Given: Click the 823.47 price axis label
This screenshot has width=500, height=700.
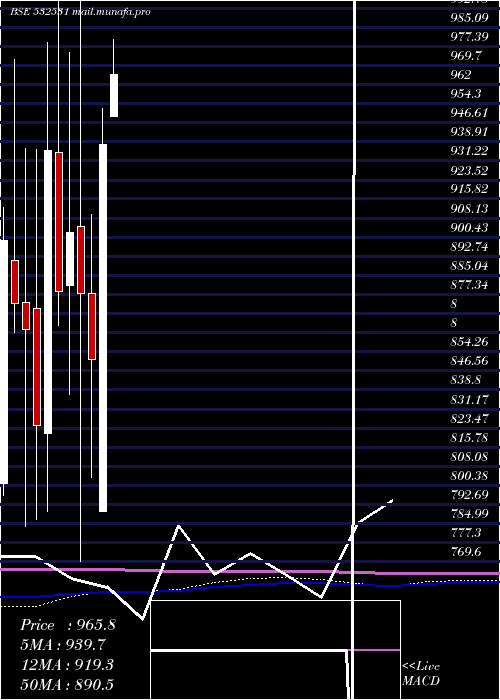Looking at the screenshot, I should tap(469, 418).
